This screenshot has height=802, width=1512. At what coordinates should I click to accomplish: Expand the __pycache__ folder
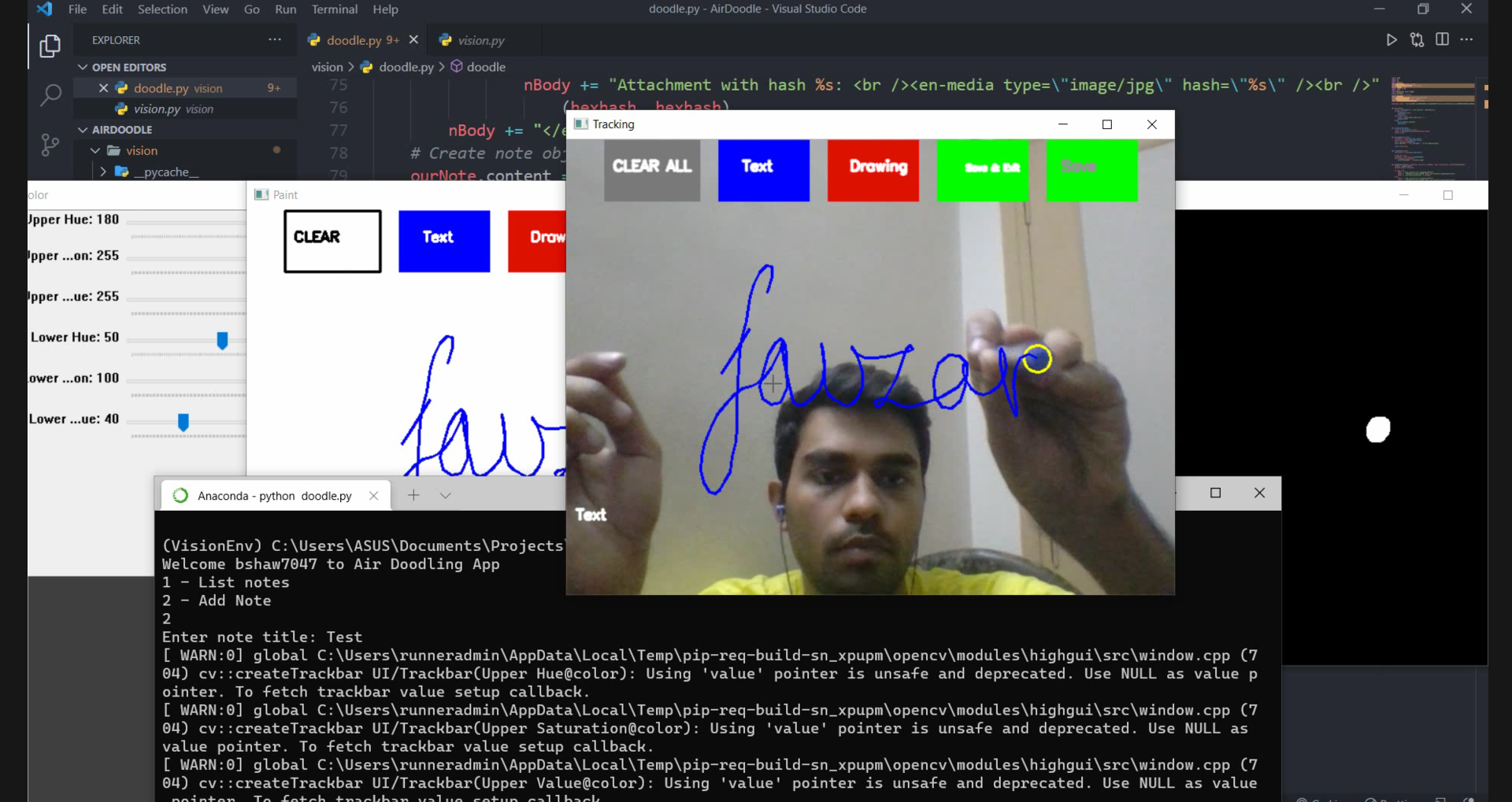pyautogui.click(x=103, y=172)
